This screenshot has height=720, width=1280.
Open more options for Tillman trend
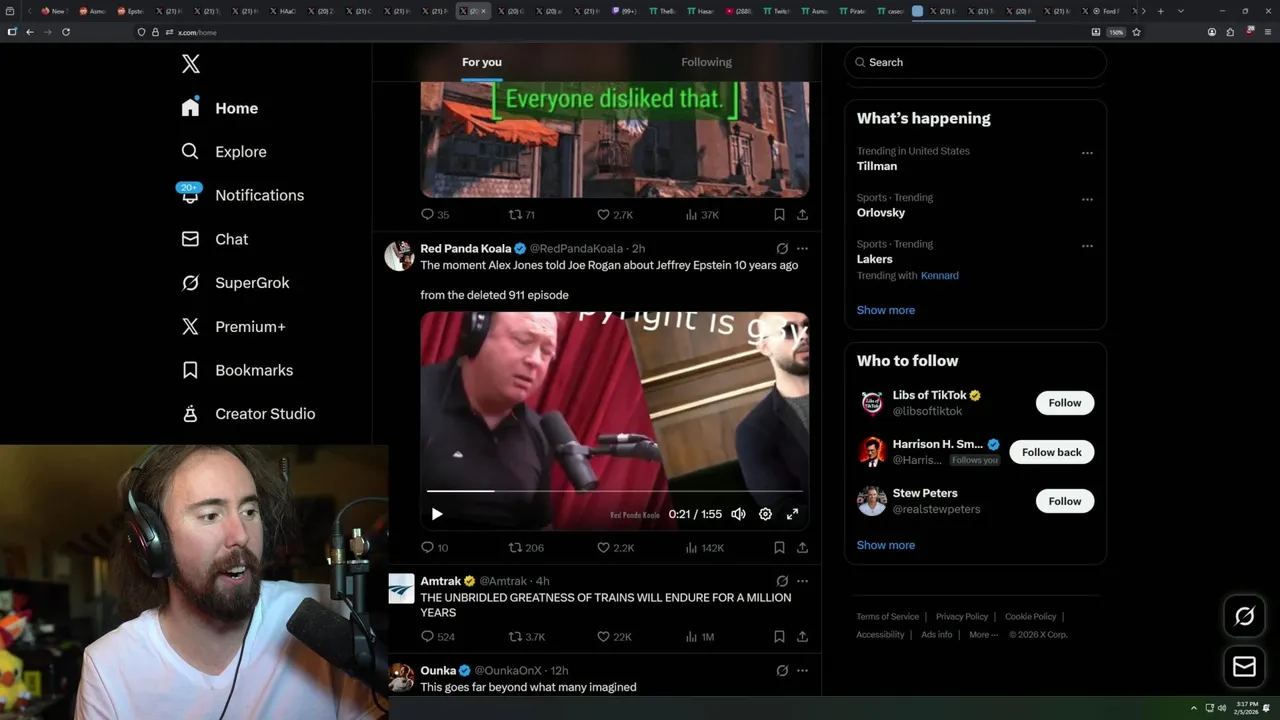click(x=1087, y=153)
